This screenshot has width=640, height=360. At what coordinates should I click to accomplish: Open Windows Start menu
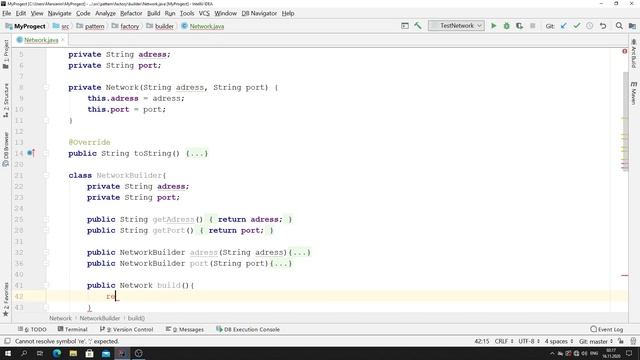pyautogui.click(x=7, y=353)
